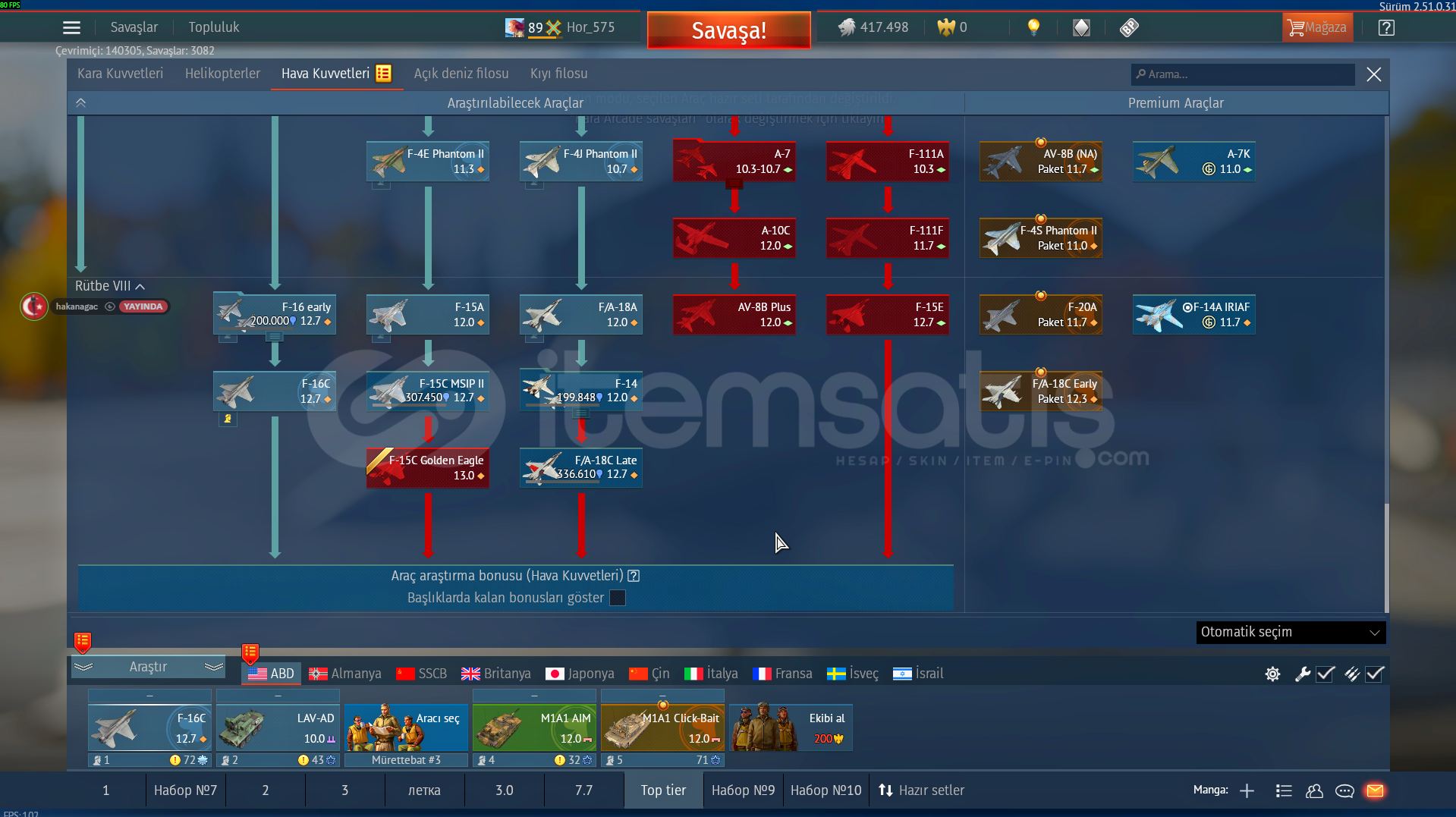Viewport: 1456px width, 817px height.
Task: Switch to Açık deniz filosu tab
Action: pos(461,74)
